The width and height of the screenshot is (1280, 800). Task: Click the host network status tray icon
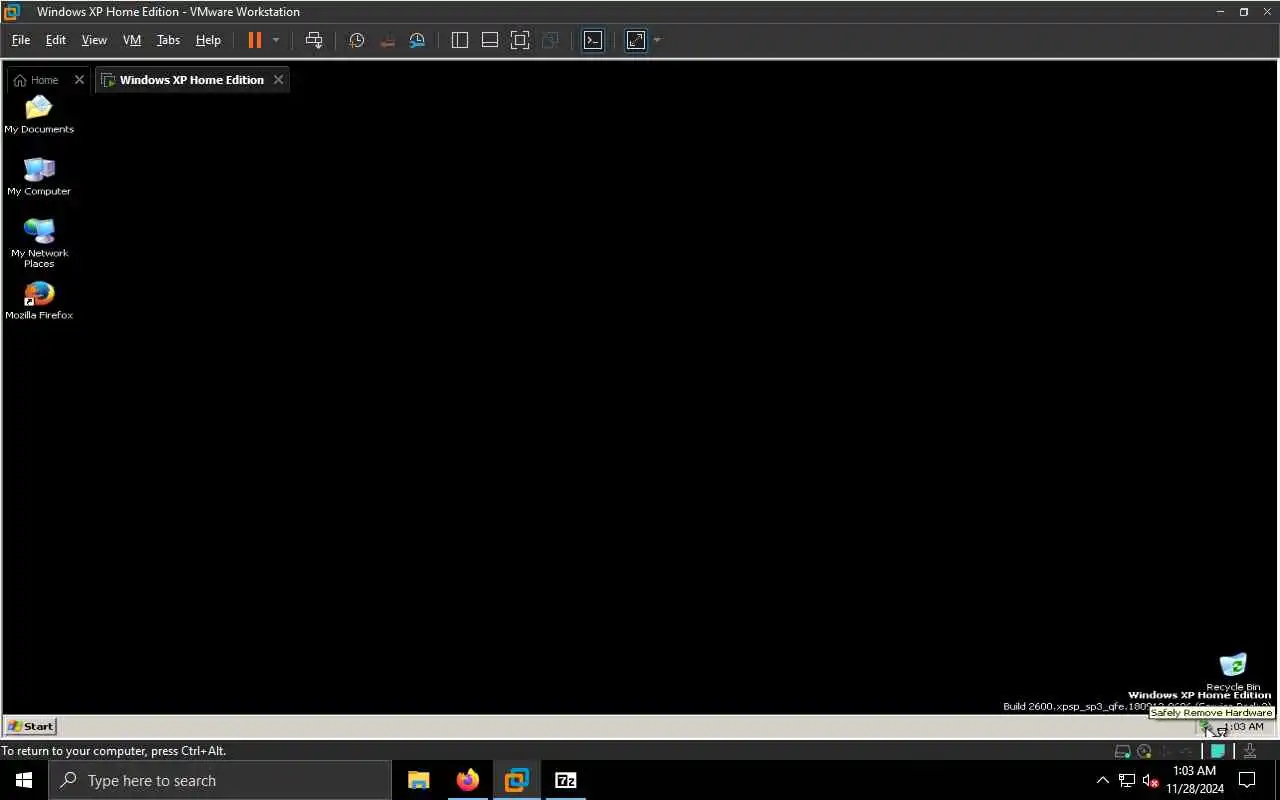(x=1127, y=780)
